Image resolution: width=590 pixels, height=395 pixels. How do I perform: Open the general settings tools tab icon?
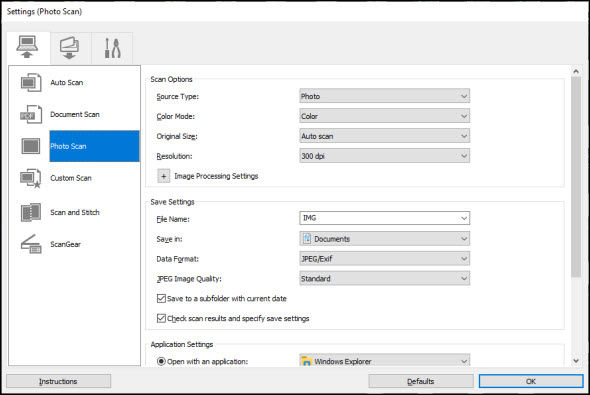pos(112,48)
